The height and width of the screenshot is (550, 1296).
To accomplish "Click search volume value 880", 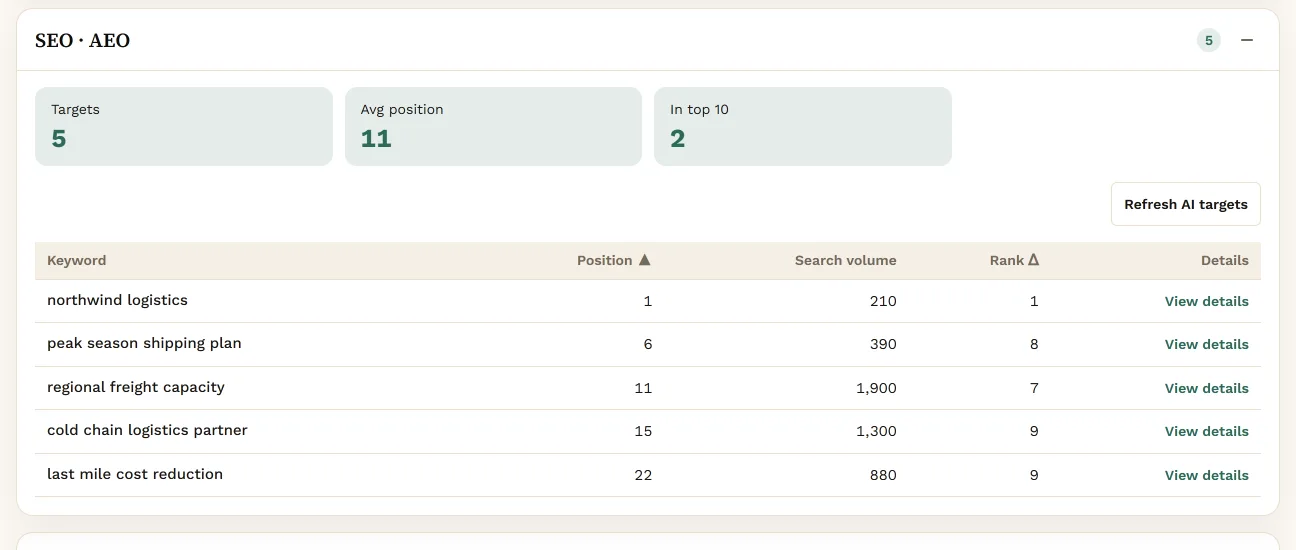I will pos(883,475).
